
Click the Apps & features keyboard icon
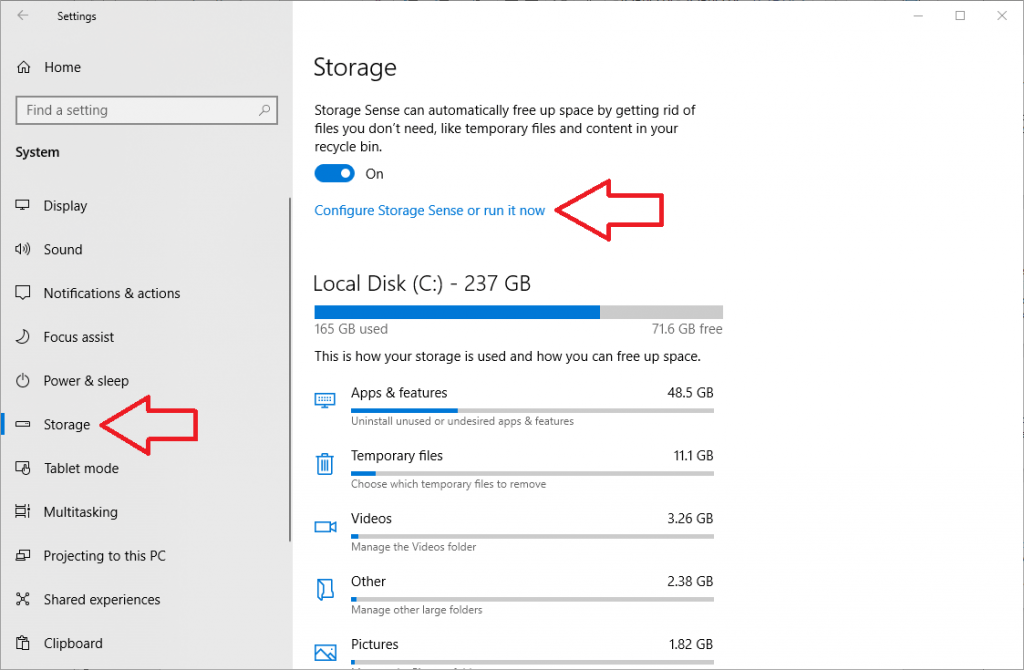pos(325,400)
